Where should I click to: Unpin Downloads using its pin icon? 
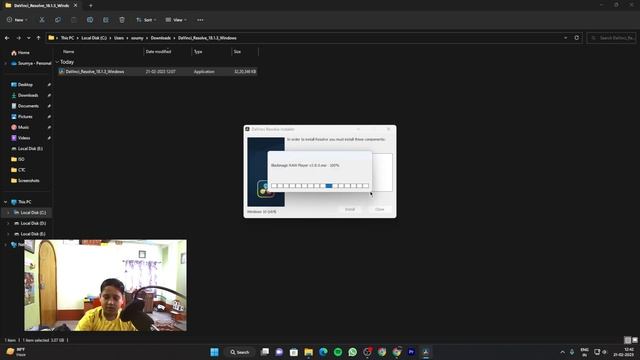(x=49, y=95)
